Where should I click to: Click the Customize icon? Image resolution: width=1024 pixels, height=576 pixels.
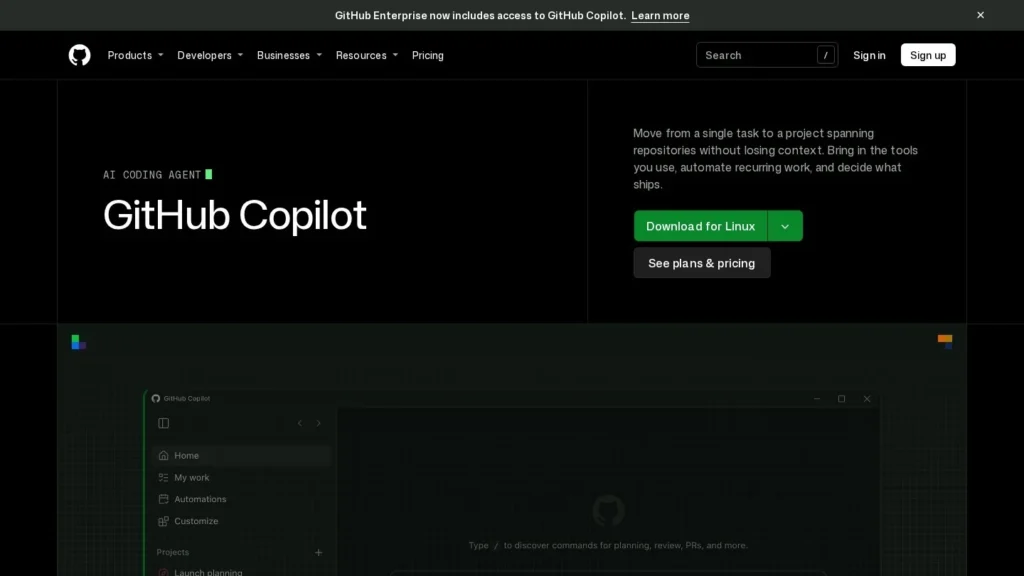tap(163, 521)
